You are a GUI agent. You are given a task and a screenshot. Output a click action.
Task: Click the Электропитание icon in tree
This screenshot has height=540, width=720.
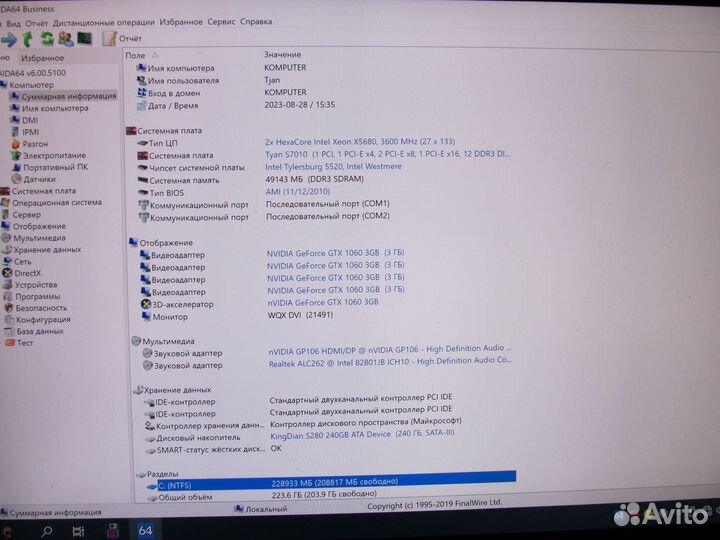16,156
